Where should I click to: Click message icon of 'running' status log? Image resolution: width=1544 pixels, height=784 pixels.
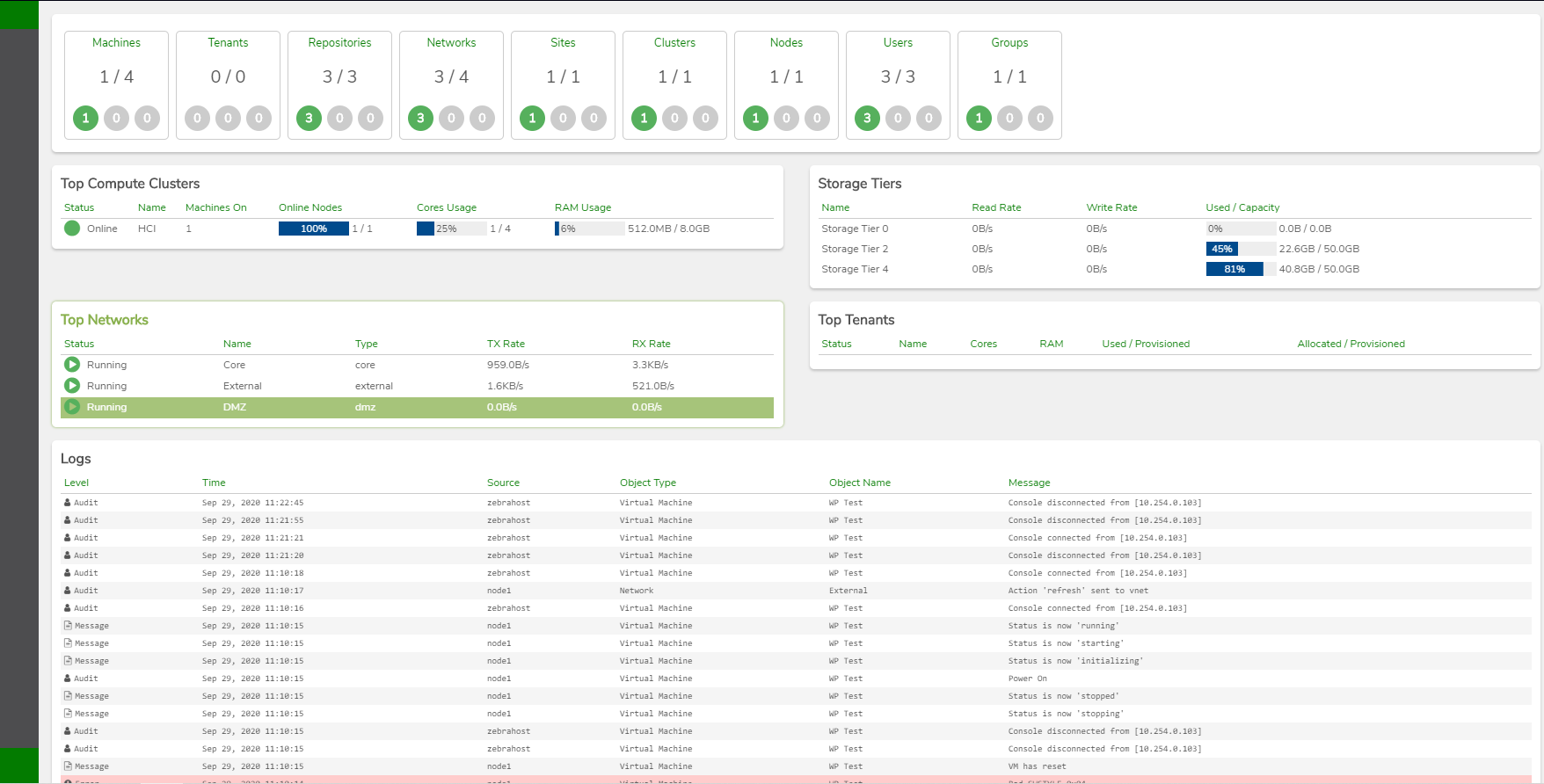(x=68, y=626)
